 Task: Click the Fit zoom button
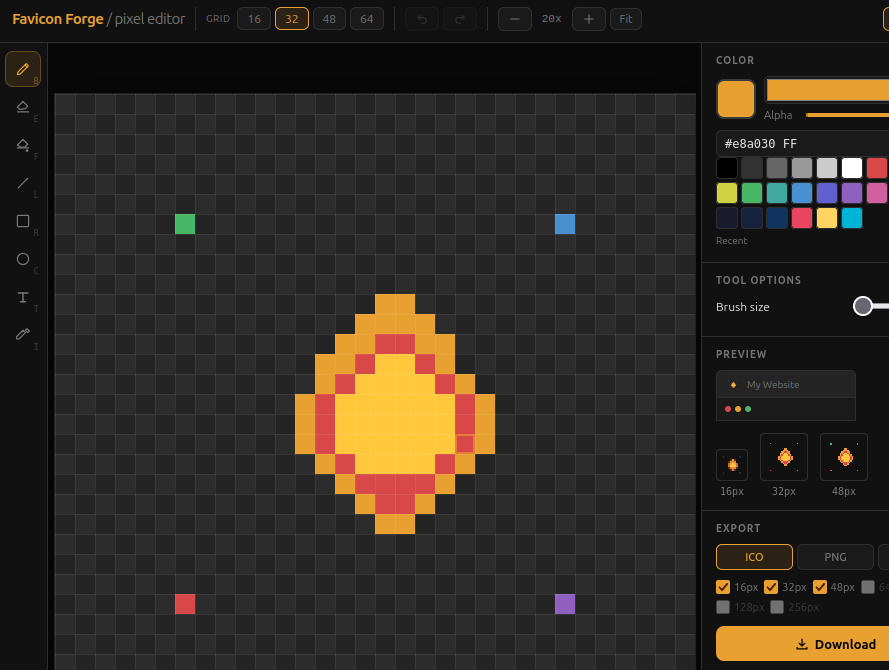click(626, 19)
